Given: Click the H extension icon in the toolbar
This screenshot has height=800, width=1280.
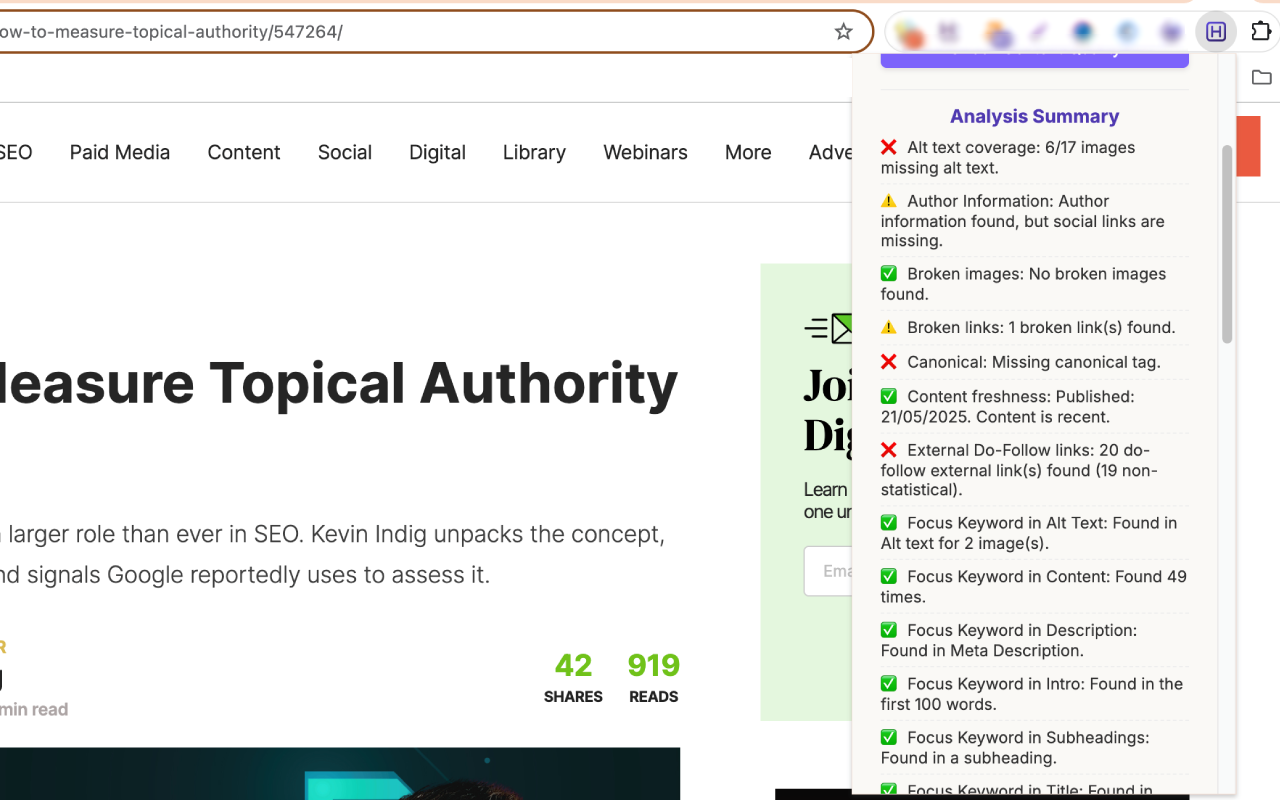Looking at the screenshot, I should point(1216,31).
